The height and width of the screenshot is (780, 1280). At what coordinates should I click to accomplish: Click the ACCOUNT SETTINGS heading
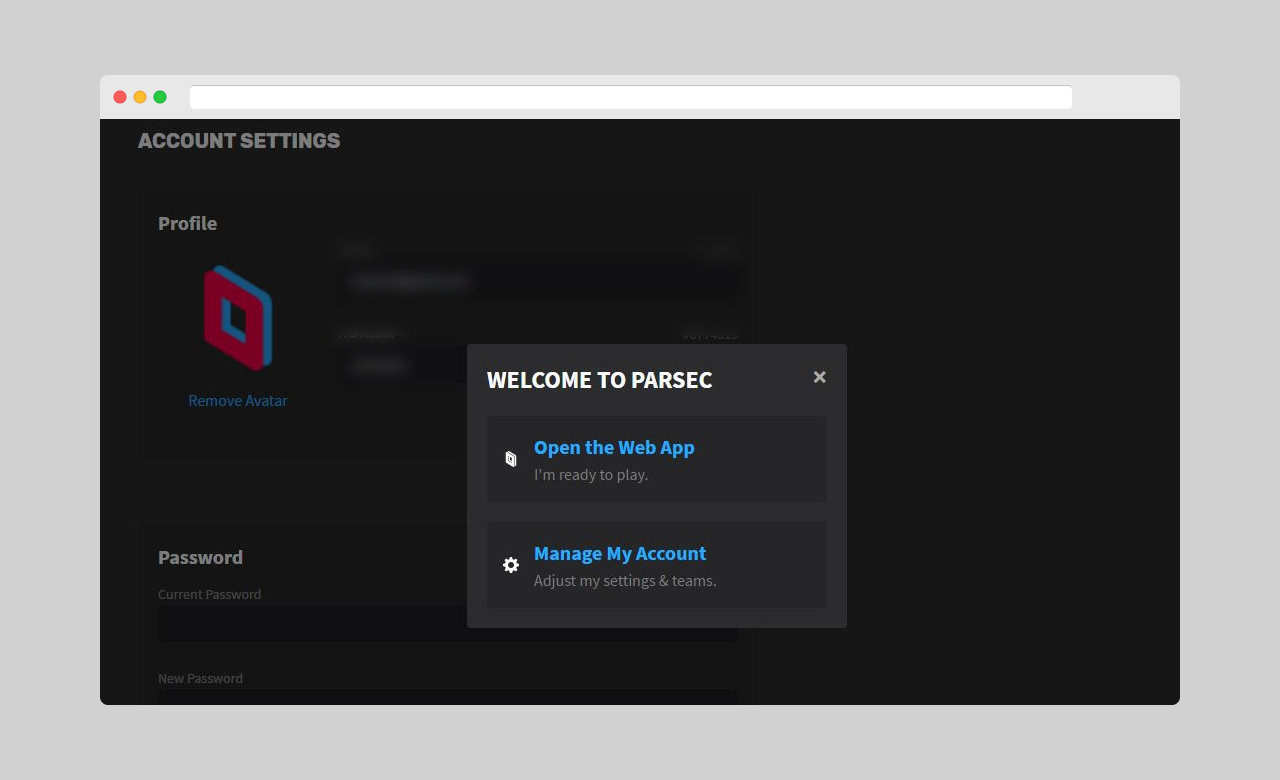click(239, 141)
